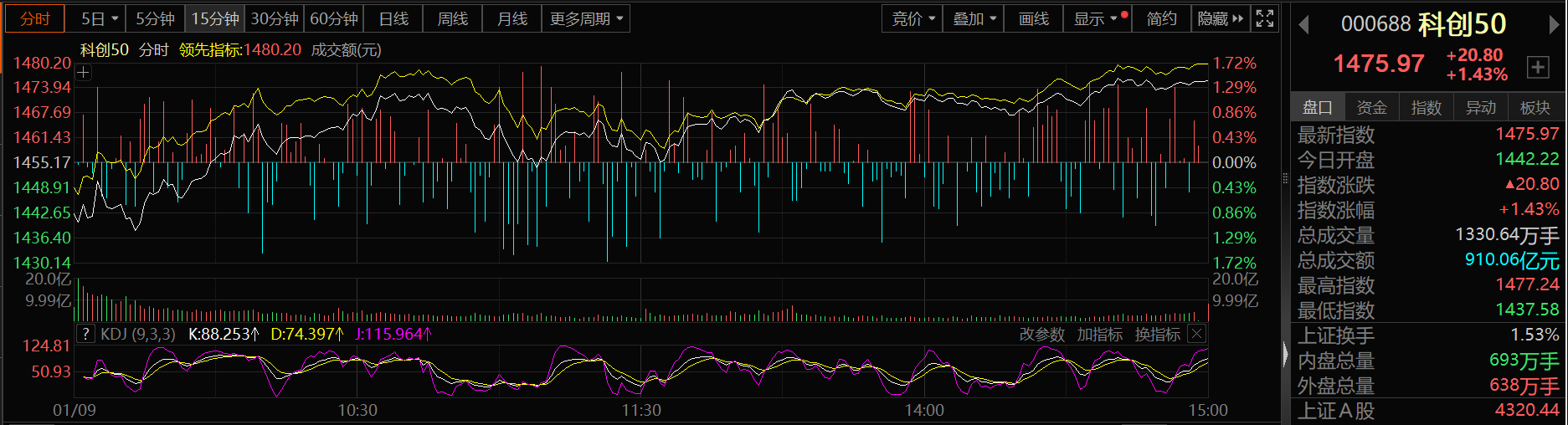
Task: Open the 竞价 auction dropdown
Action: click(913, 18)
